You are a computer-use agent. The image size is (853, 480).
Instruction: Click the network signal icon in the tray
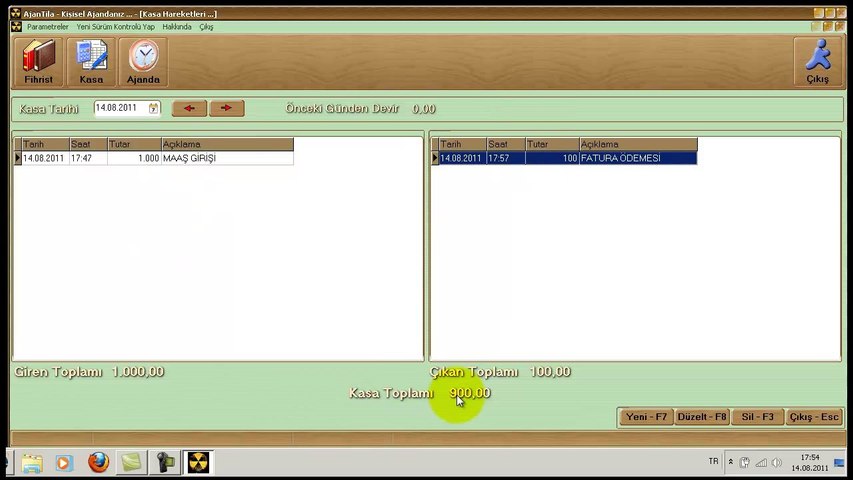point(761,463)
